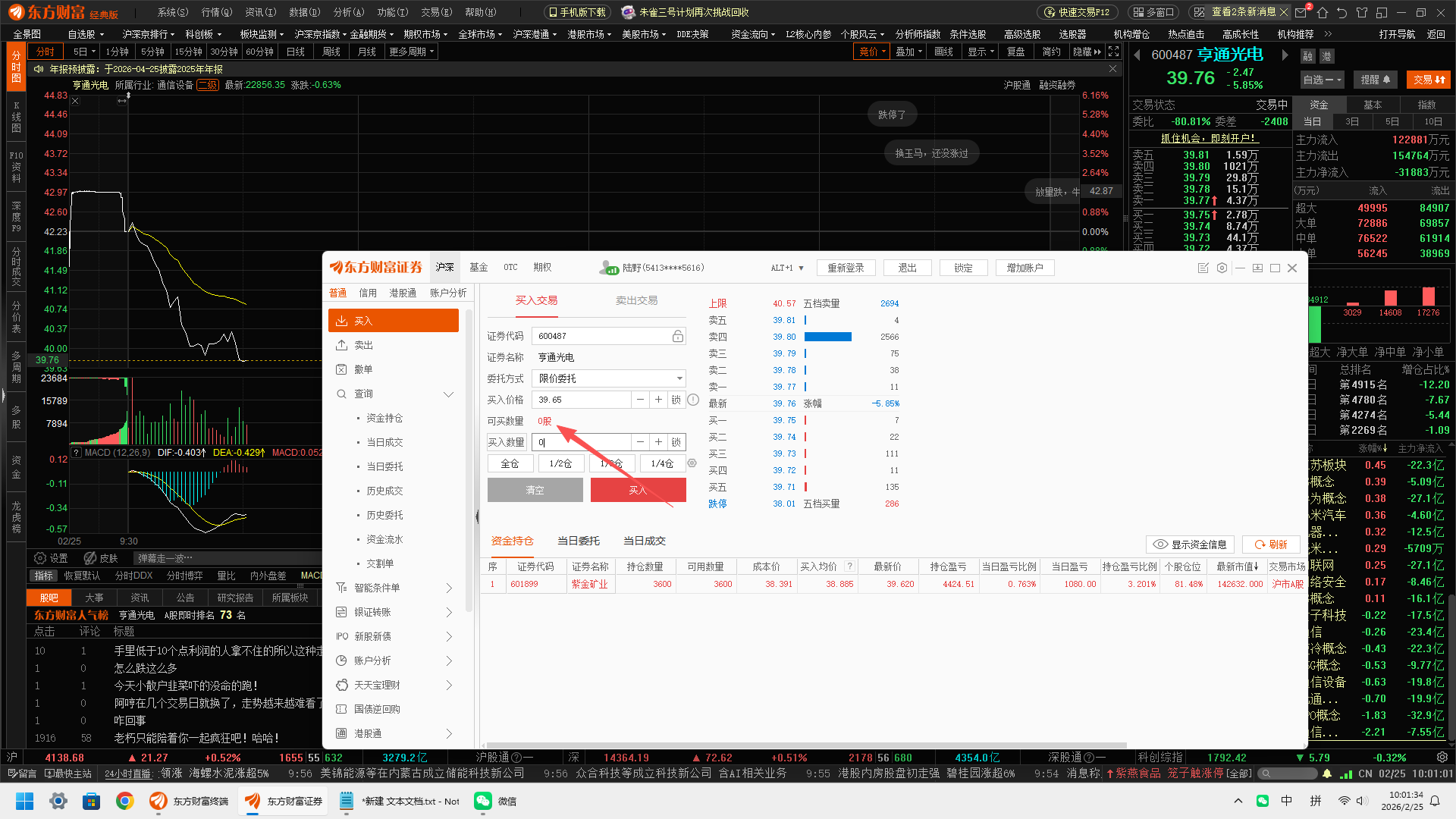Screen dimensions: 1456x819
Task: Click the 买入数量 input field
Action: tap(581, 442)
